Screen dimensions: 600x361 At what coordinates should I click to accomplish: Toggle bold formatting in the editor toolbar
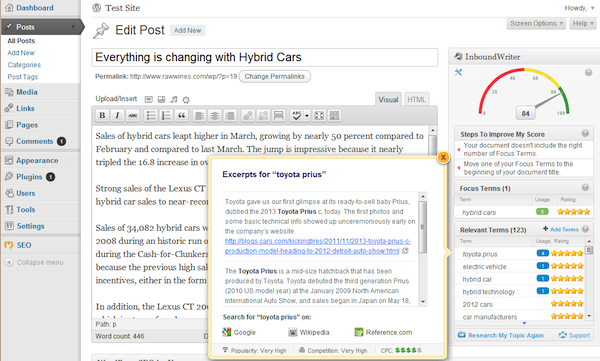click(102, 116)
